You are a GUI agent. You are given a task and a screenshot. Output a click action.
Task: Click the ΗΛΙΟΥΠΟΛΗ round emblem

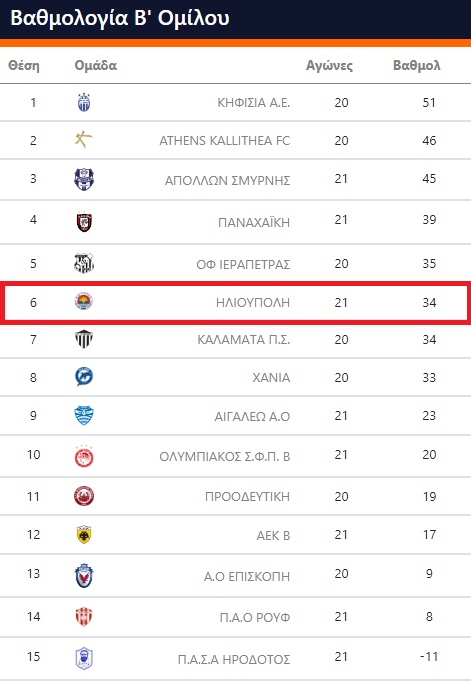pos(84,301)
